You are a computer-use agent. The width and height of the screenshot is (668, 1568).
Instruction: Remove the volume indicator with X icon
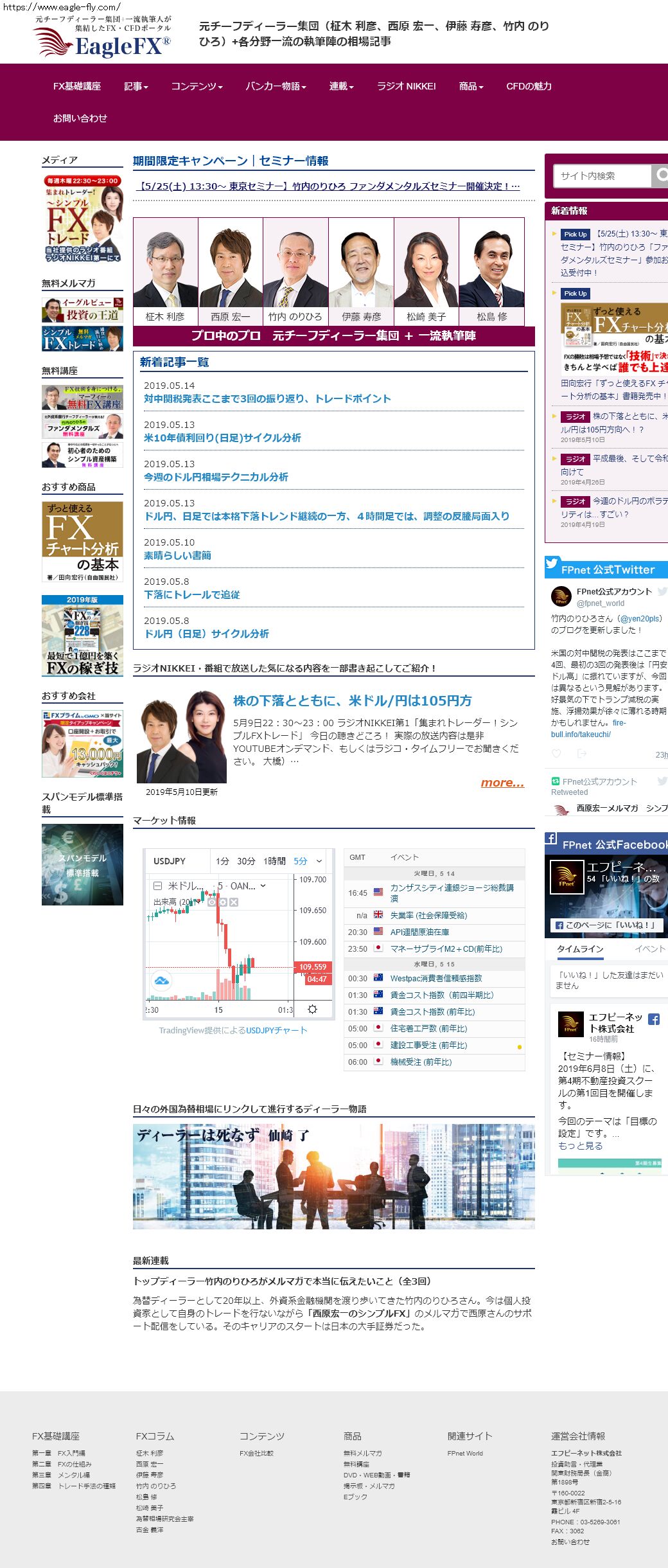(234, 902)
